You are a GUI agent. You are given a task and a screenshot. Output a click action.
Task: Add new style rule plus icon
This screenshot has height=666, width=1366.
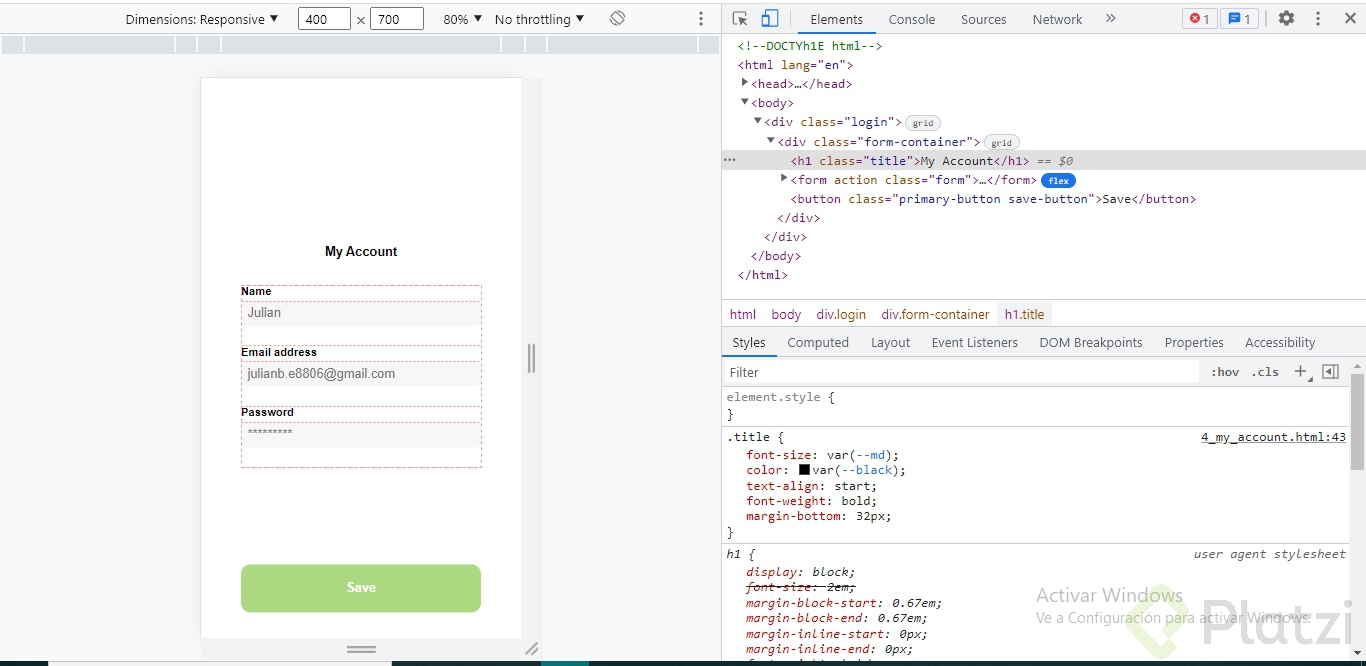(x=1301, y=372)
